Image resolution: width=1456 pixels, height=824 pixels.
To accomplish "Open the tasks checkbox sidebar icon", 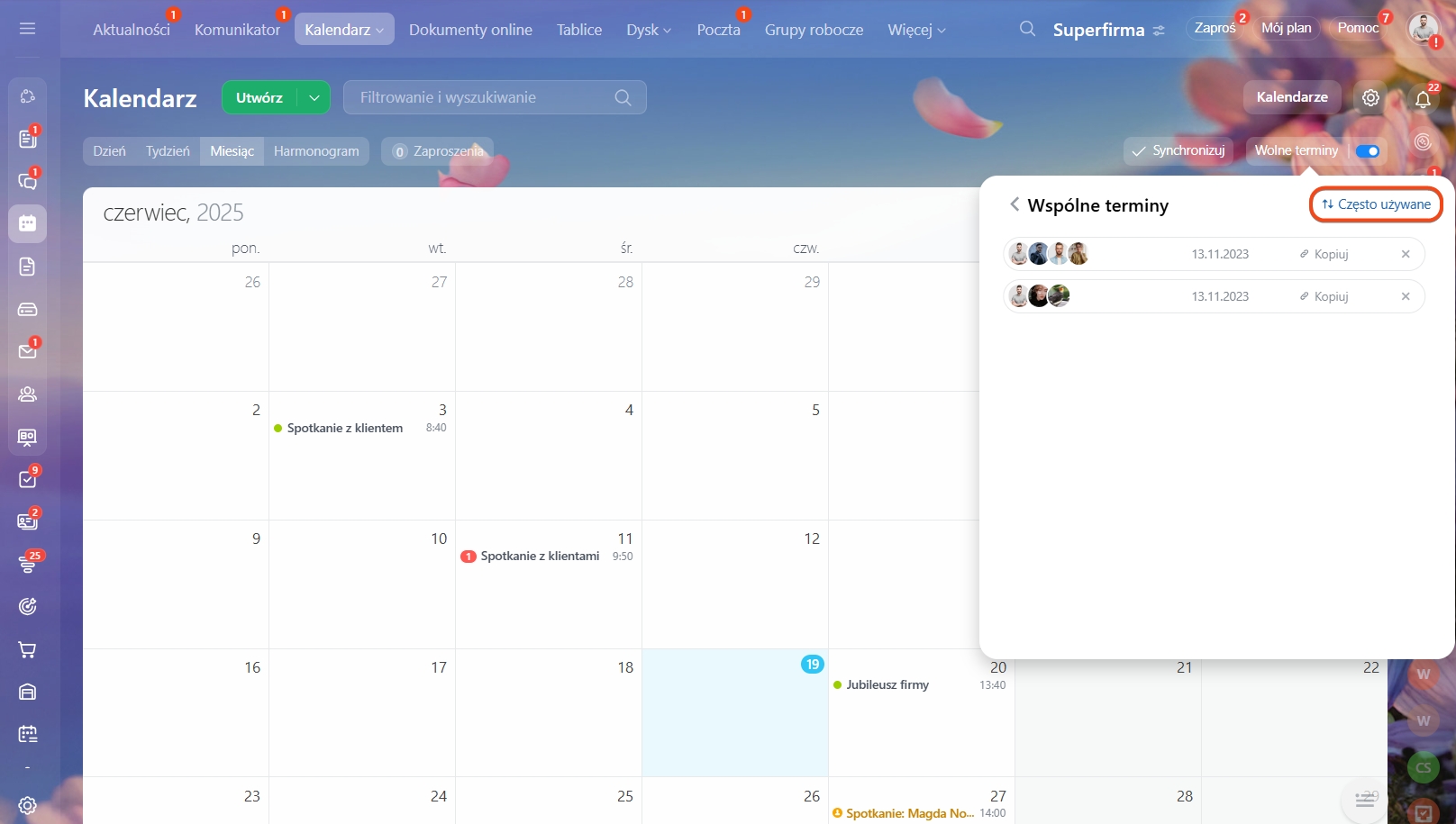I will tap(27, 479).
